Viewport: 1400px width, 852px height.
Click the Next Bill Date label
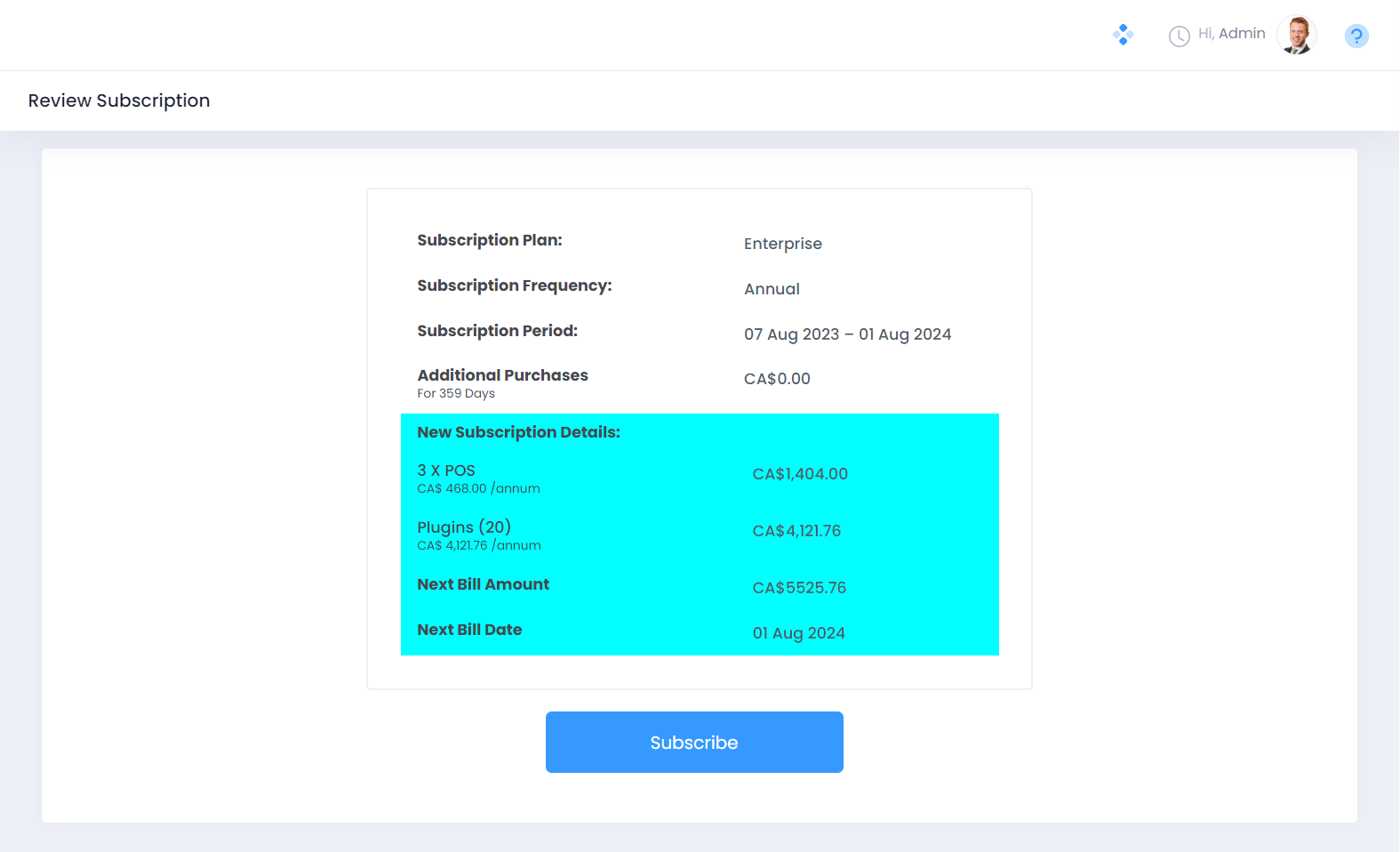click(469, 630)
